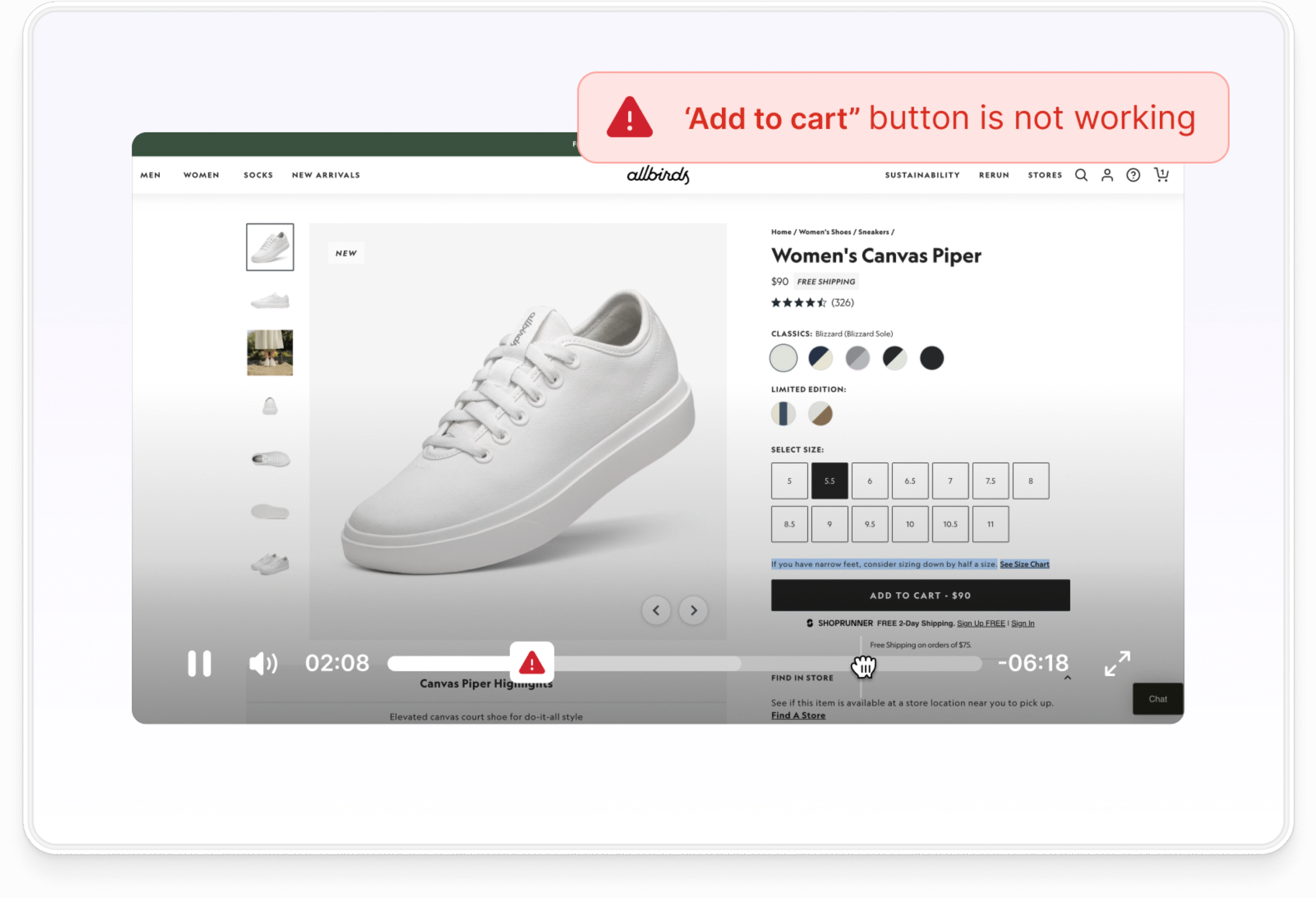Show next product image with right arrow
Image resolution: width=1316 pixels, height=898 pixels.
[x=693, y=610]
